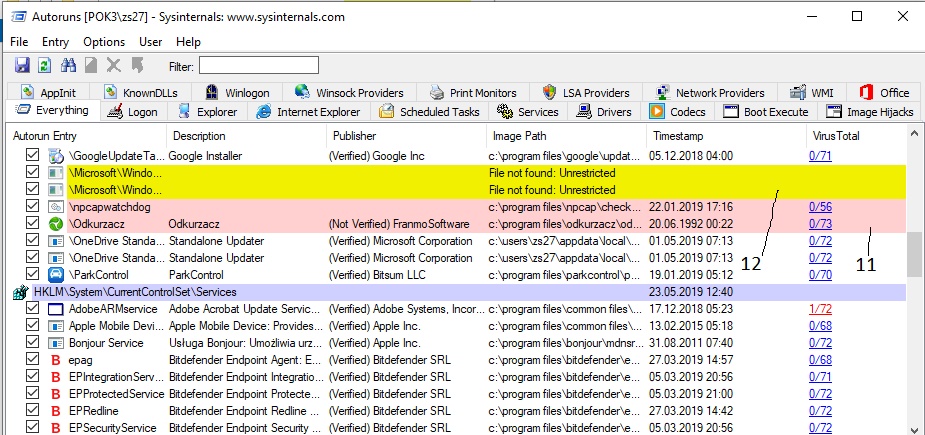Open the Options menu
925x435 pixels.
point(104,42)
